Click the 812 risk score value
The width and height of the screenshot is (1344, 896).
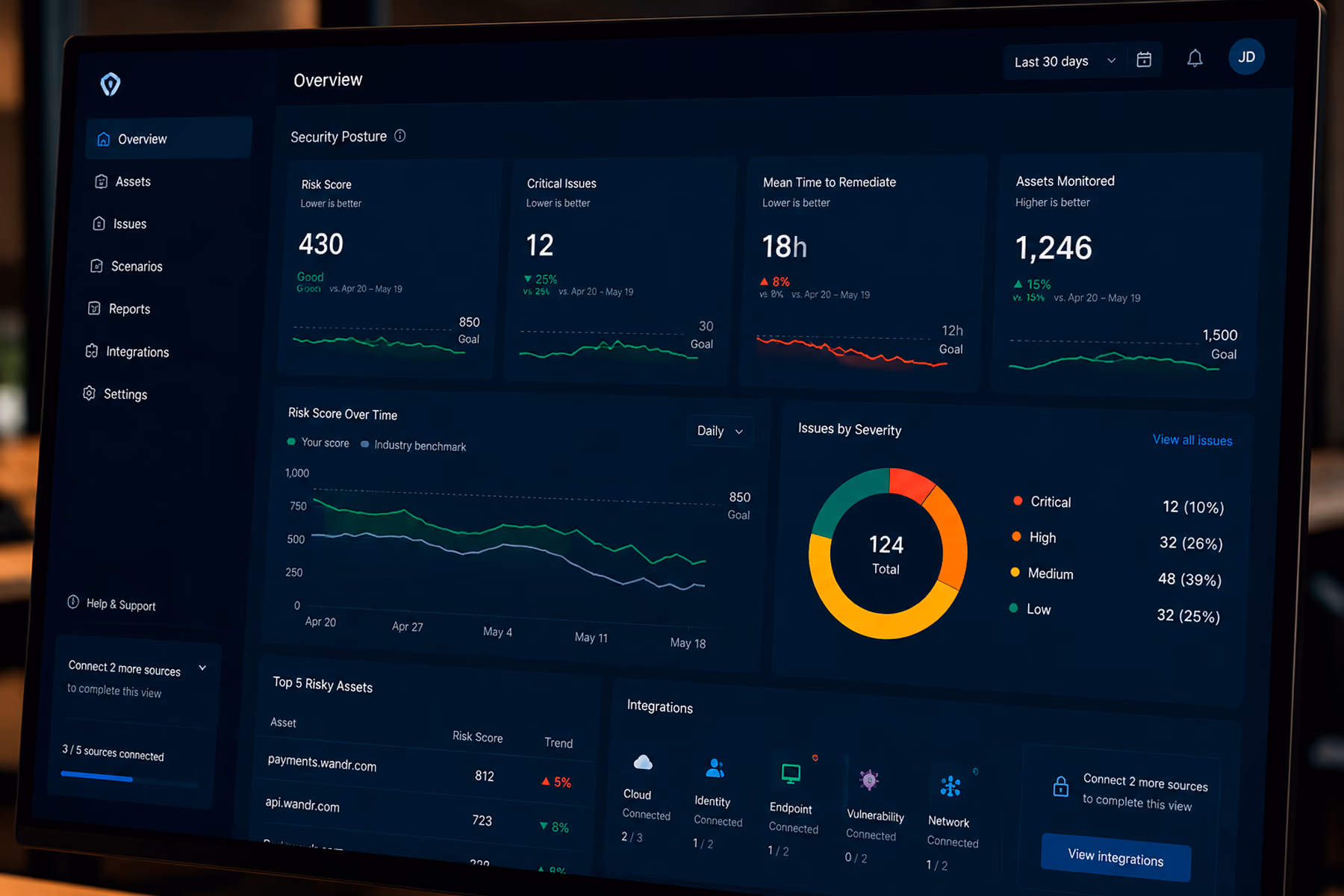[x=485, y=776]
